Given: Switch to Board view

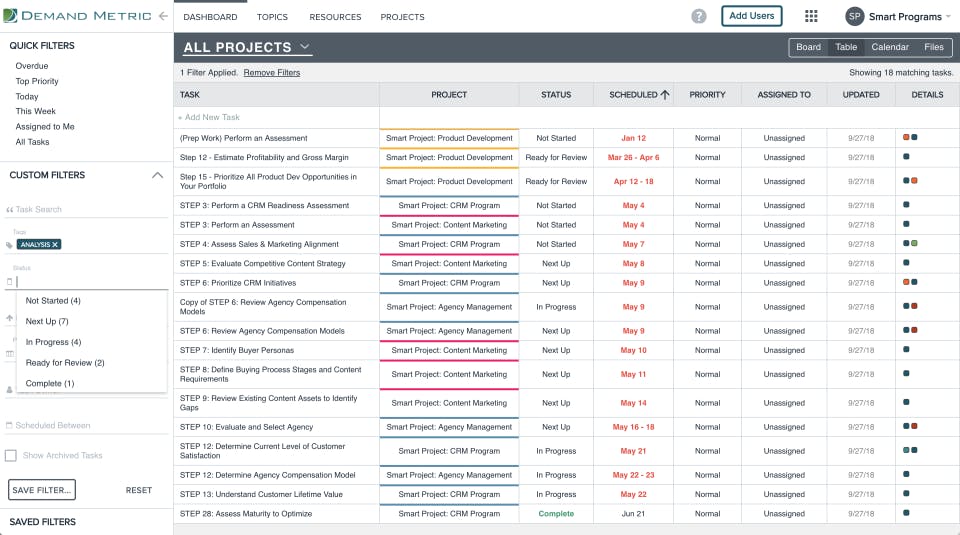Looking at the screenshot, I should coord(808,47).
